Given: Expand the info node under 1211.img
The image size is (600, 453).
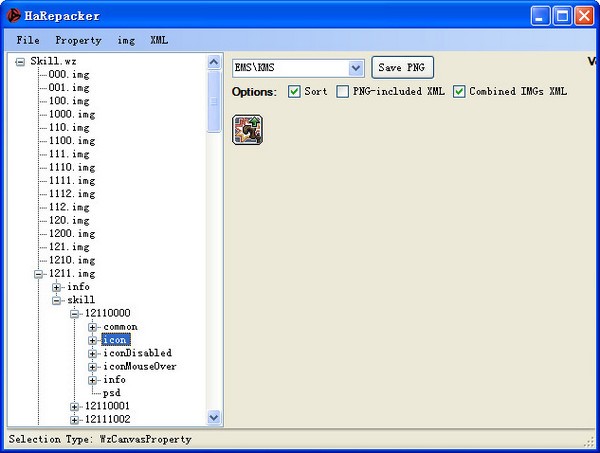Looking at the screenshot, I should click(x=57, y=287).
